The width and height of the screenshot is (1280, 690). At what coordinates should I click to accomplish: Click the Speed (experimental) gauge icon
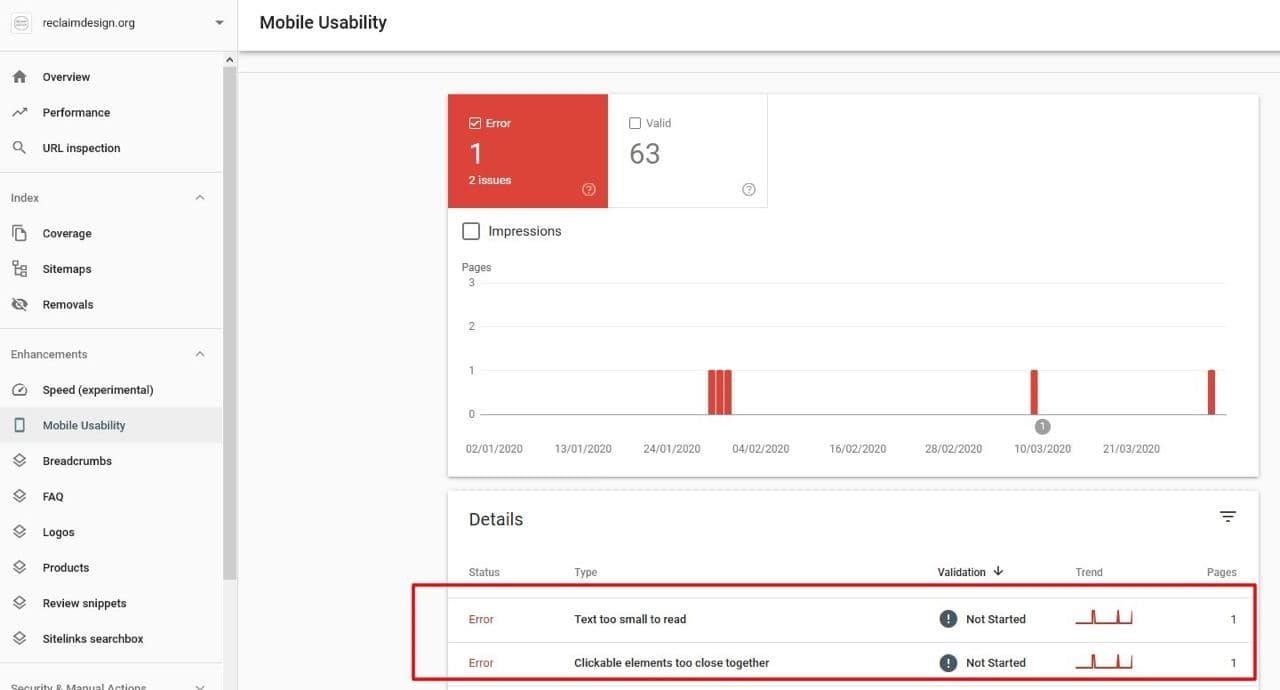tap(19, 390)
